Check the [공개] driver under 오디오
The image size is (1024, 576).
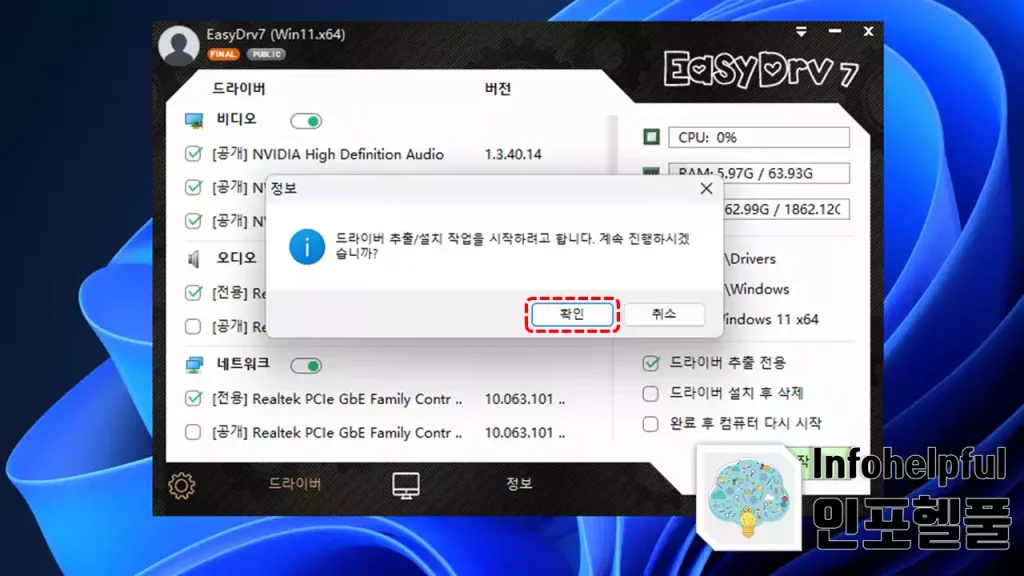[193, 326]
